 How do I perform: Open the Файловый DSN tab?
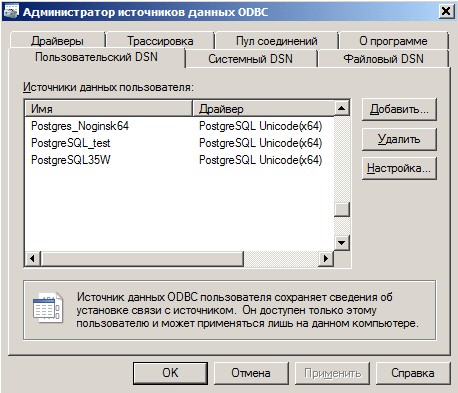(x=383, y=59)
